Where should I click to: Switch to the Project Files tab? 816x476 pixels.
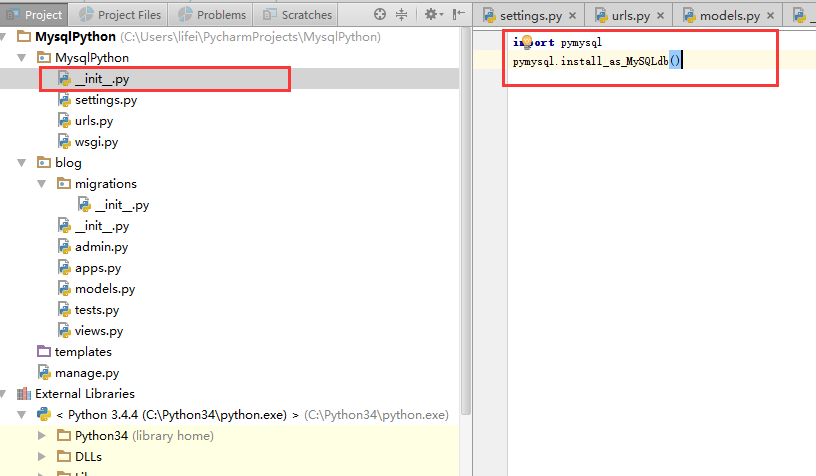click(120, 15)
